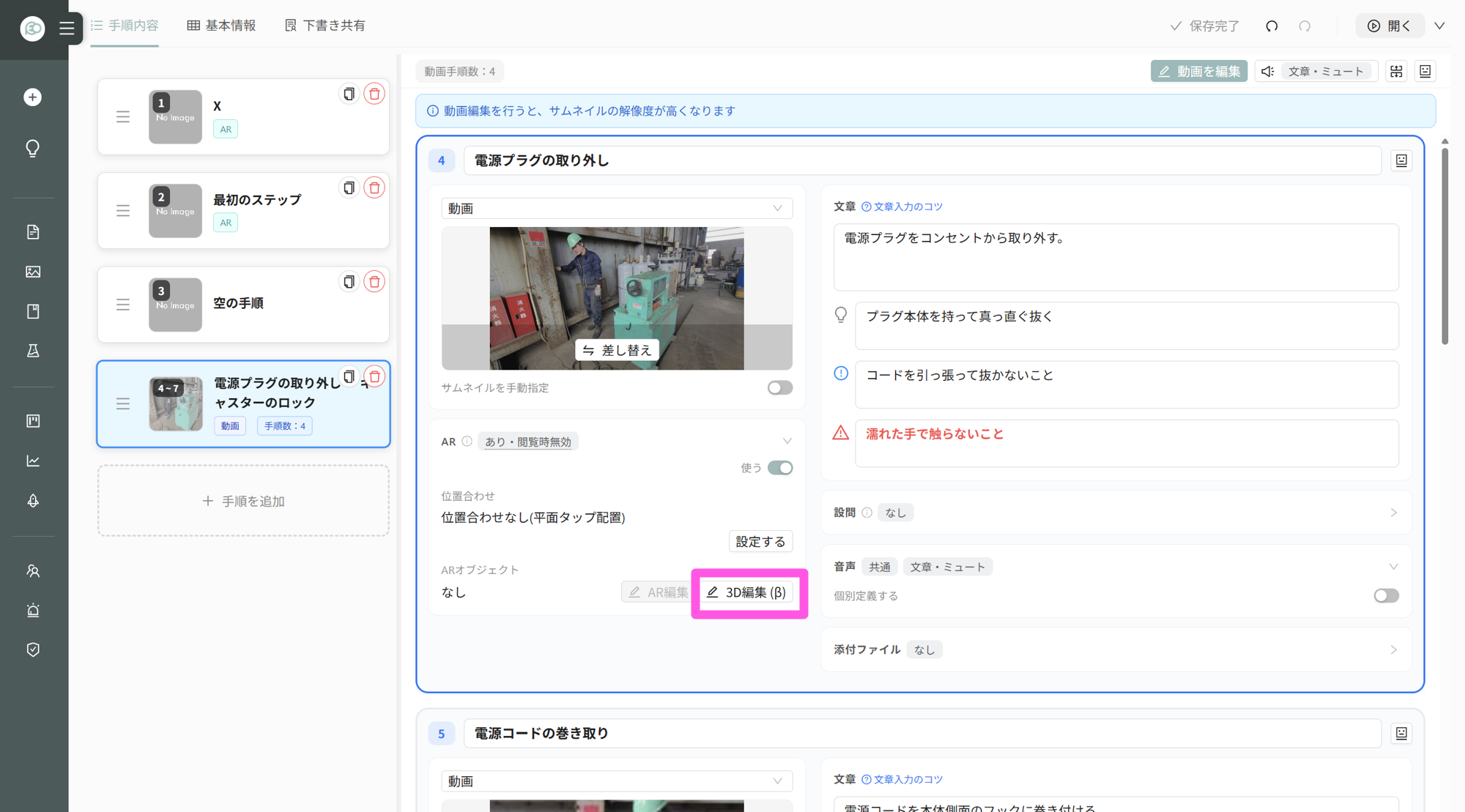Select the 空の手順 step card
This screenshot has height=812, width=1465.
pos(243,305)
